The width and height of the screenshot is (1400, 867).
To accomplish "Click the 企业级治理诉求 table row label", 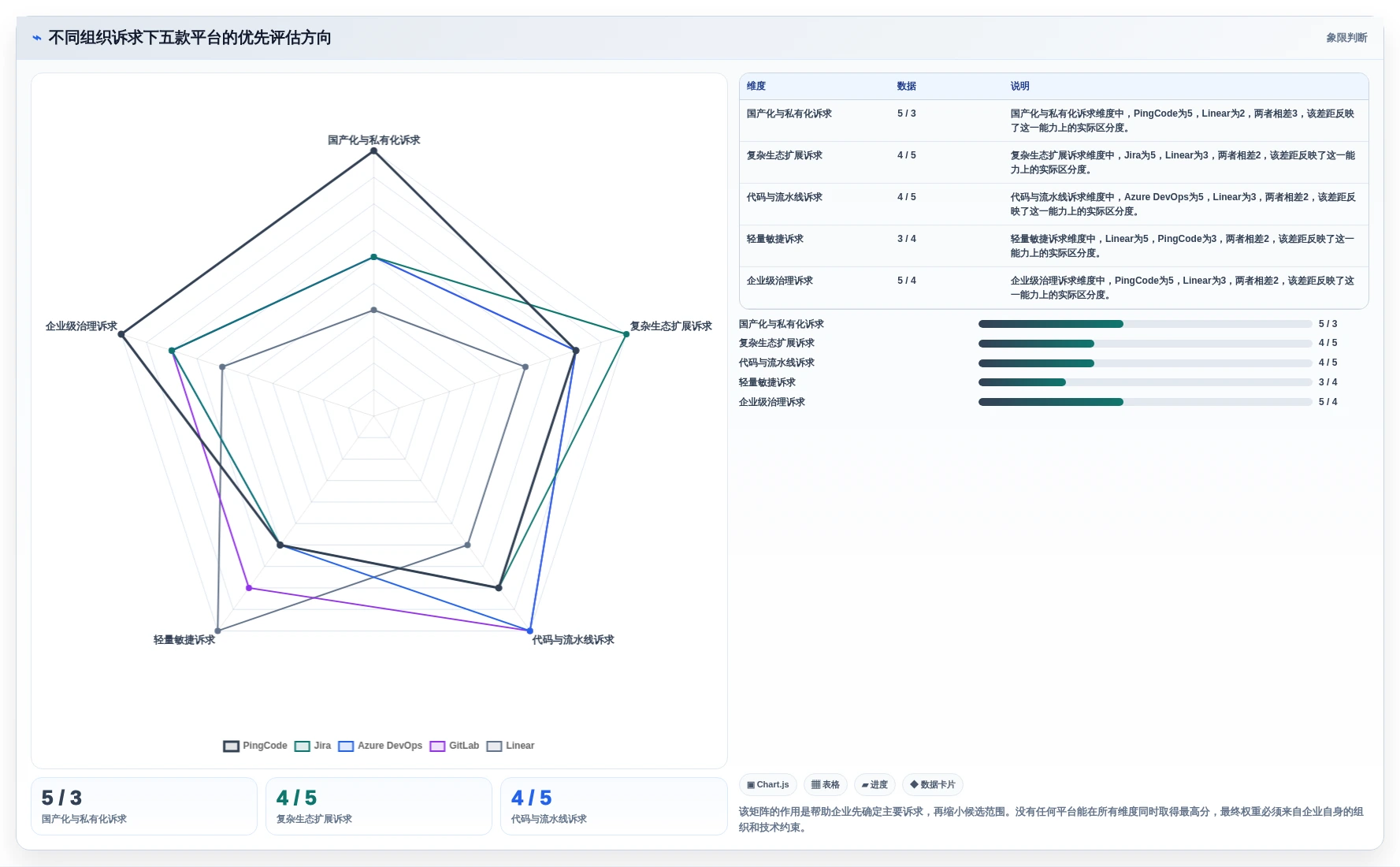I will (780, 281).
